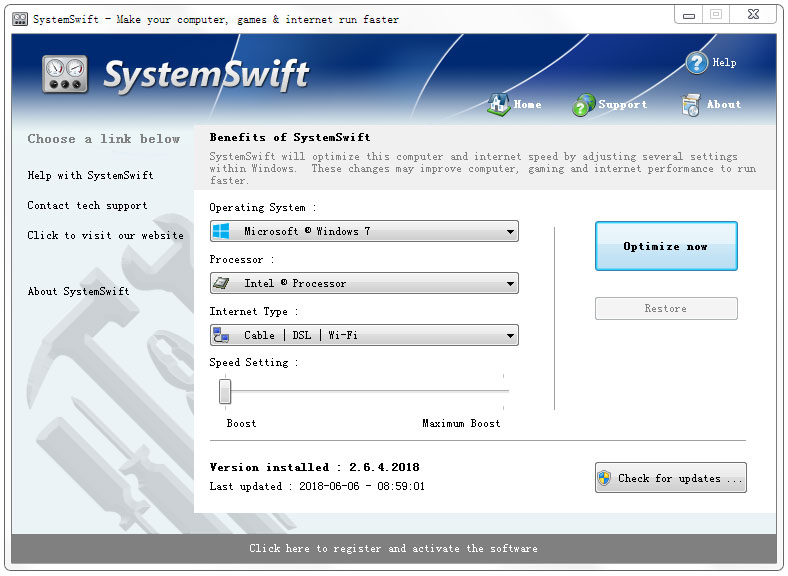This screenshot has width=788, height=576.
Task: Click the register and activate software bar
Action: tap(393, 548)
